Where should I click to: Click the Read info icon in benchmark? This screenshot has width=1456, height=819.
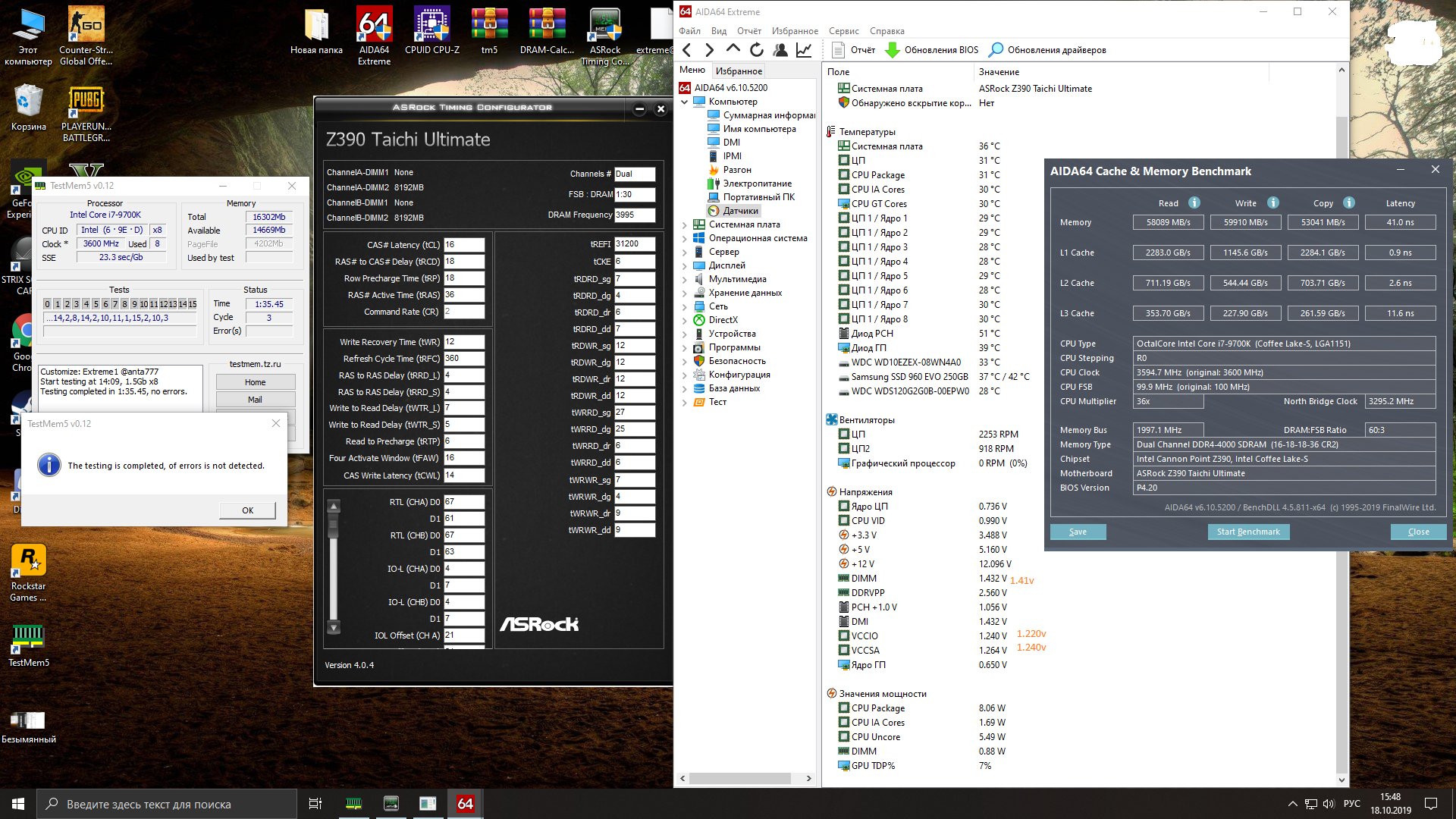(1194, 202)
